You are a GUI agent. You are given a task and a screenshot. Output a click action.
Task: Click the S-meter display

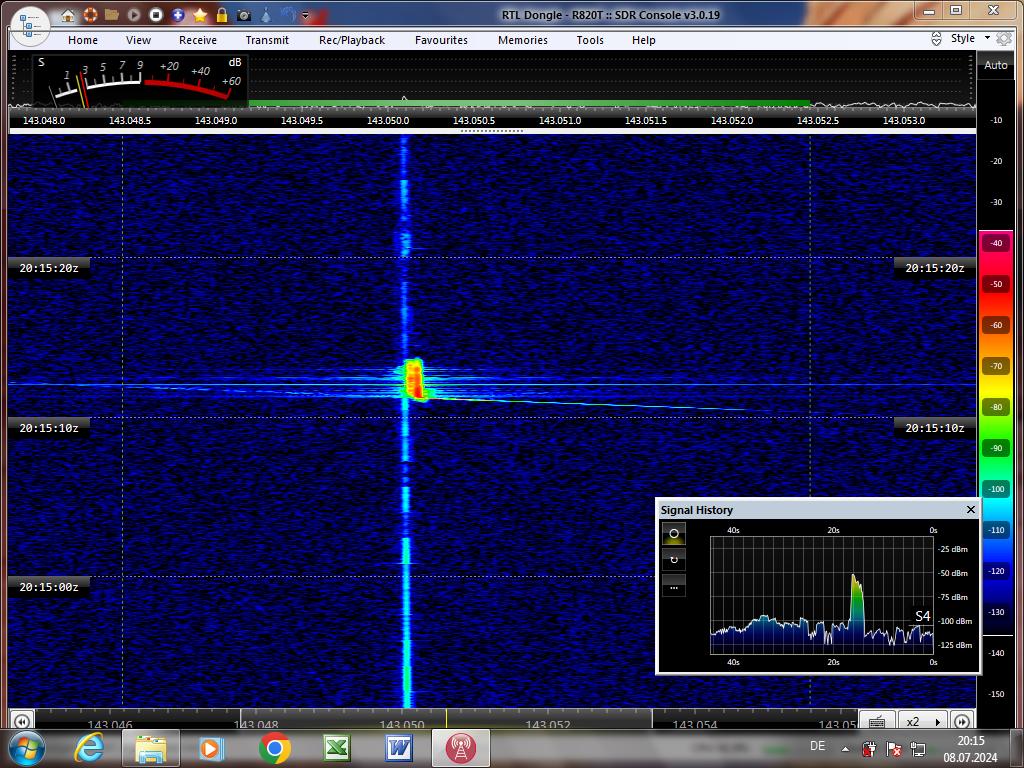point(140,81)
